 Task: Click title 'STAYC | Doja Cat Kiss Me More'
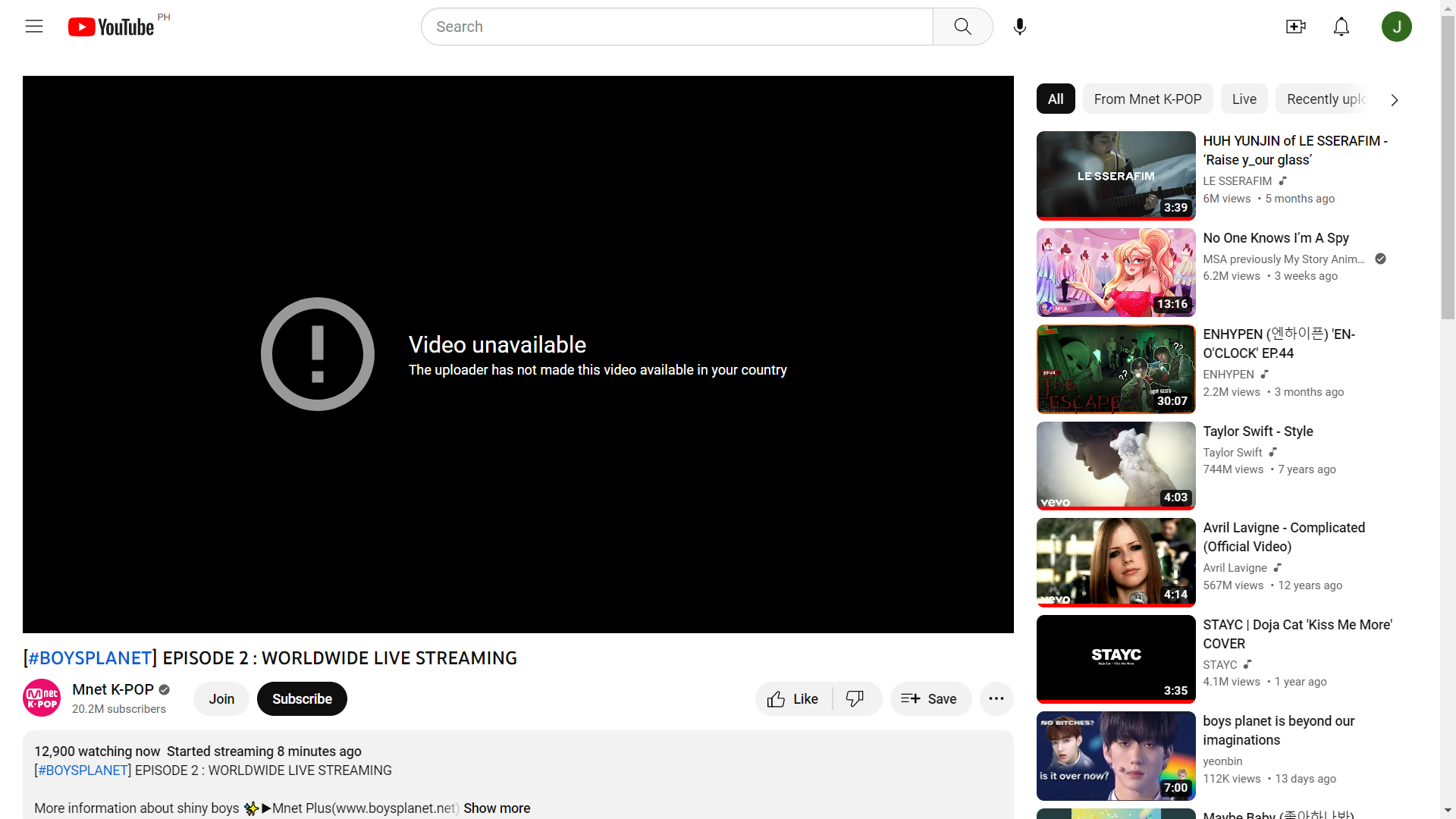click(x=1298, y=634)
